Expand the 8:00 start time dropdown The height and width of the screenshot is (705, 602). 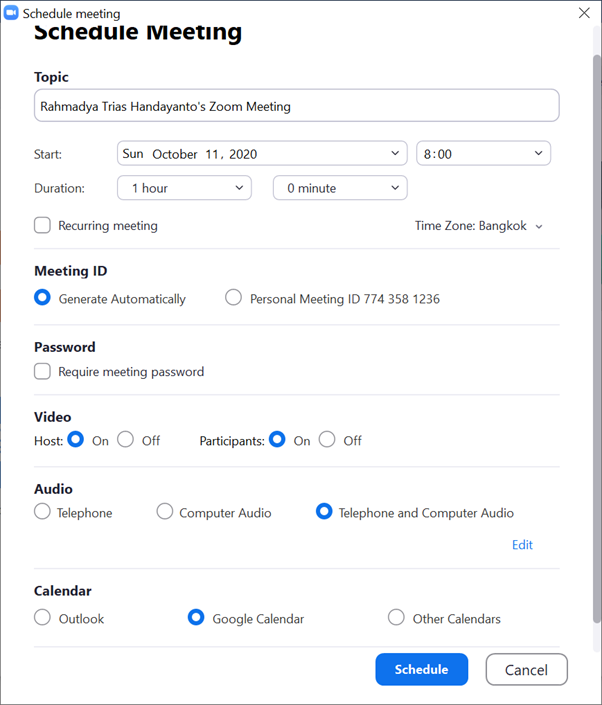pyautogui.click(x=483, y=154)
